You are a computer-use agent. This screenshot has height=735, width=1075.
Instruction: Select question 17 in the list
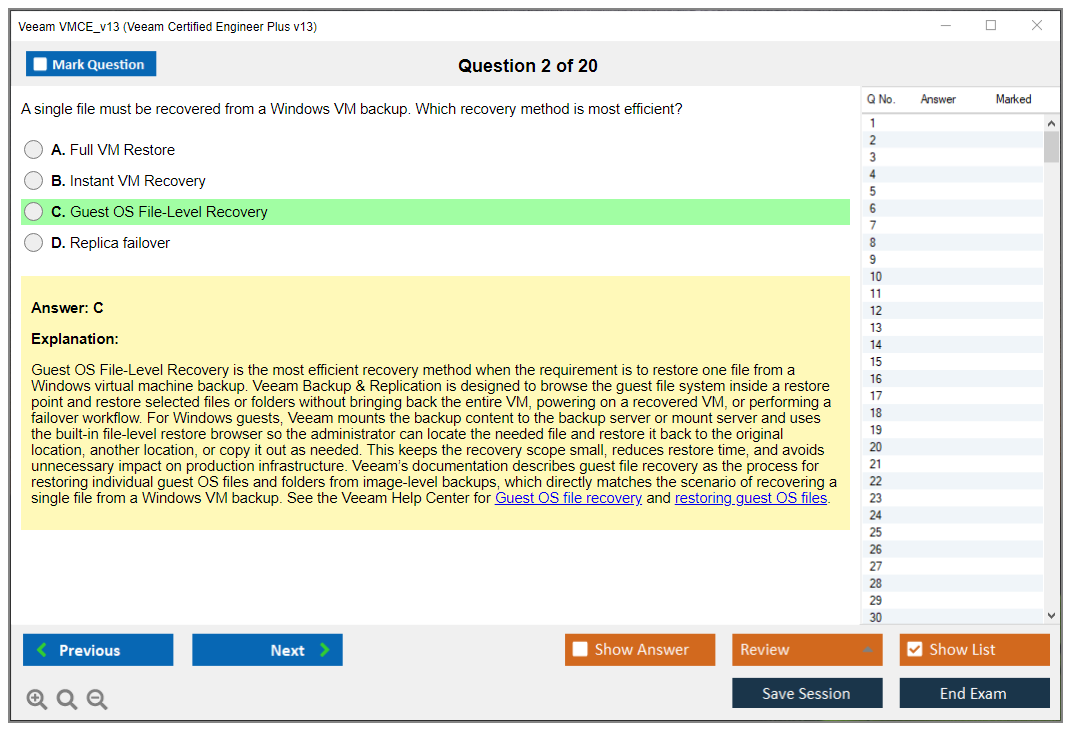[x=952, y=396]
